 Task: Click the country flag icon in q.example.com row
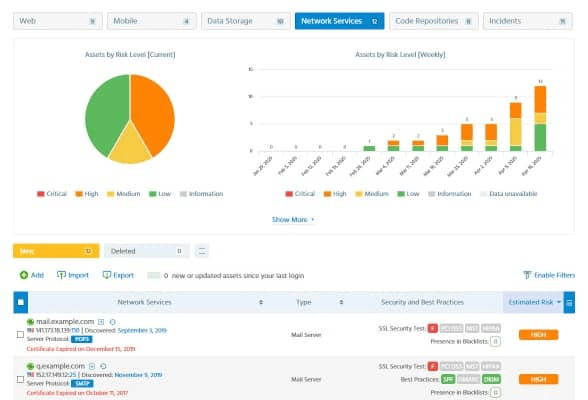click(x=30, y=375)
